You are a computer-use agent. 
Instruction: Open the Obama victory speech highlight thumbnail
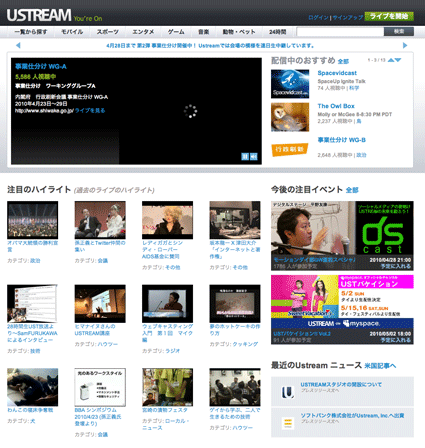tap(32, 220)
